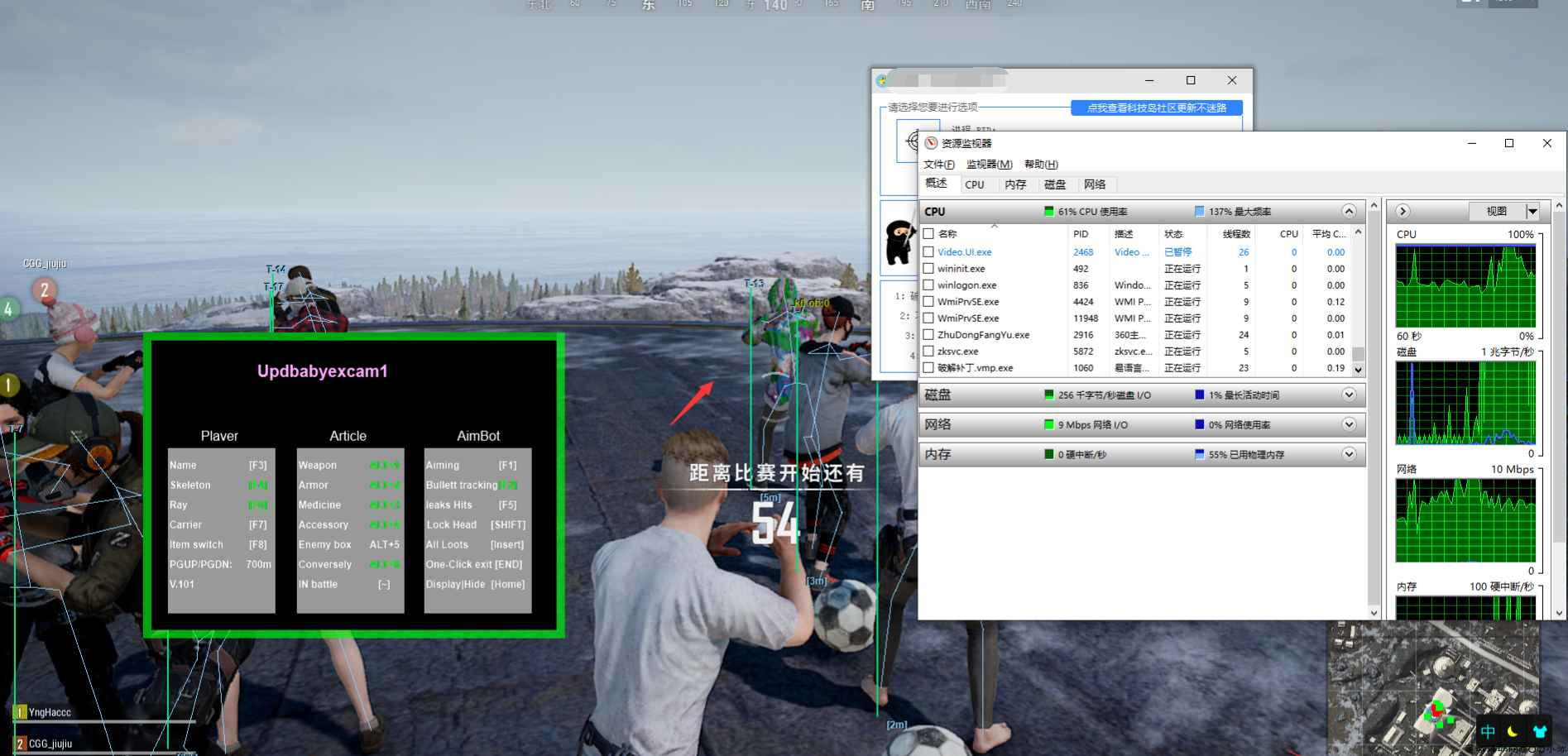The image size is (1568, 756).
Task: Check the Video.UI.exe process checkbox
Action: (x=928, y=252)
